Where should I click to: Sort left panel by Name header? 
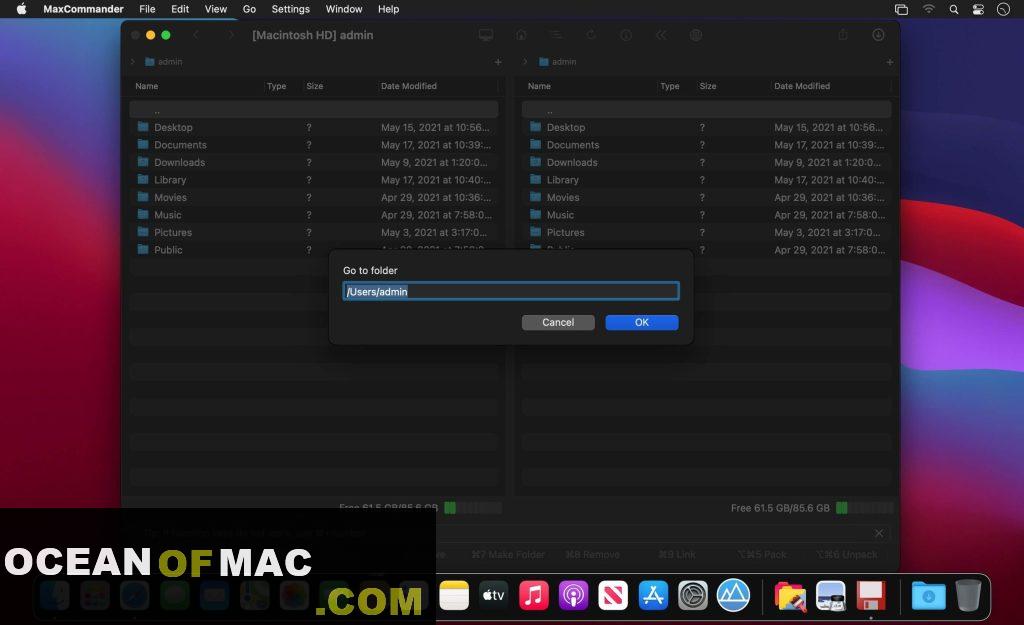click(147, 86)
